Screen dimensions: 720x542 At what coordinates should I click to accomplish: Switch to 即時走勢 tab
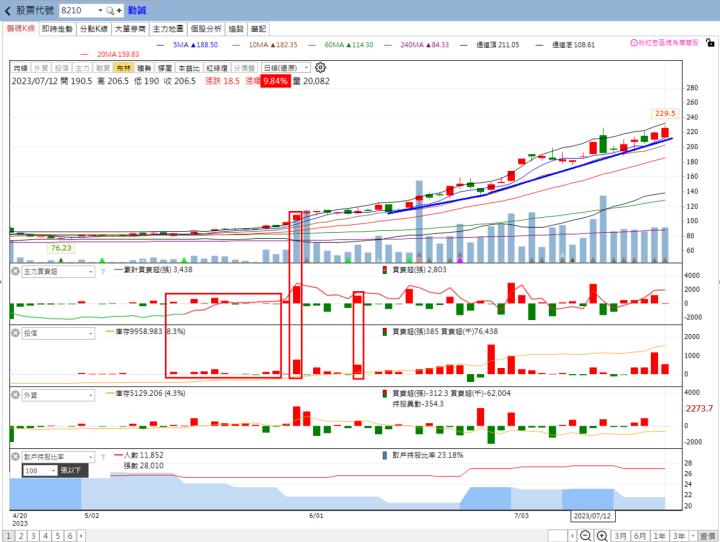[57, 29]
